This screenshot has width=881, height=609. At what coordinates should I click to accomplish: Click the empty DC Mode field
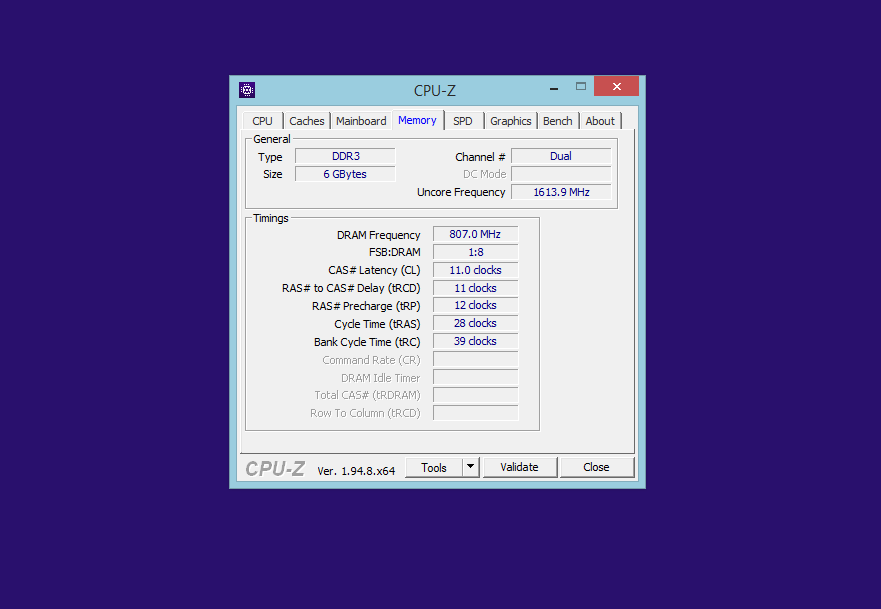(561, 174)
